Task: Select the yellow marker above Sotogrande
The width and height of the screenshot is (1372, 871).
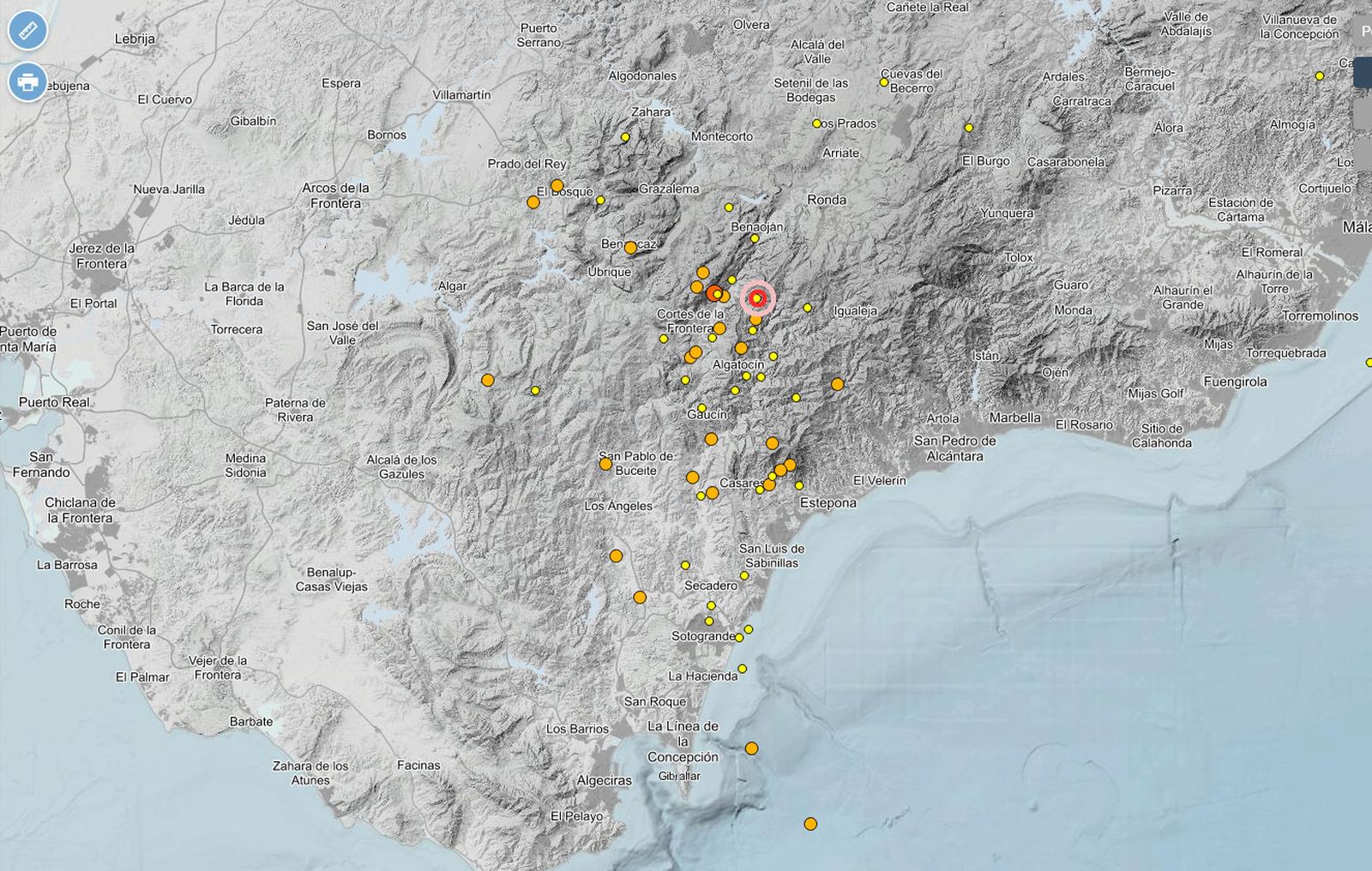Action: click(x=708, y=620)
